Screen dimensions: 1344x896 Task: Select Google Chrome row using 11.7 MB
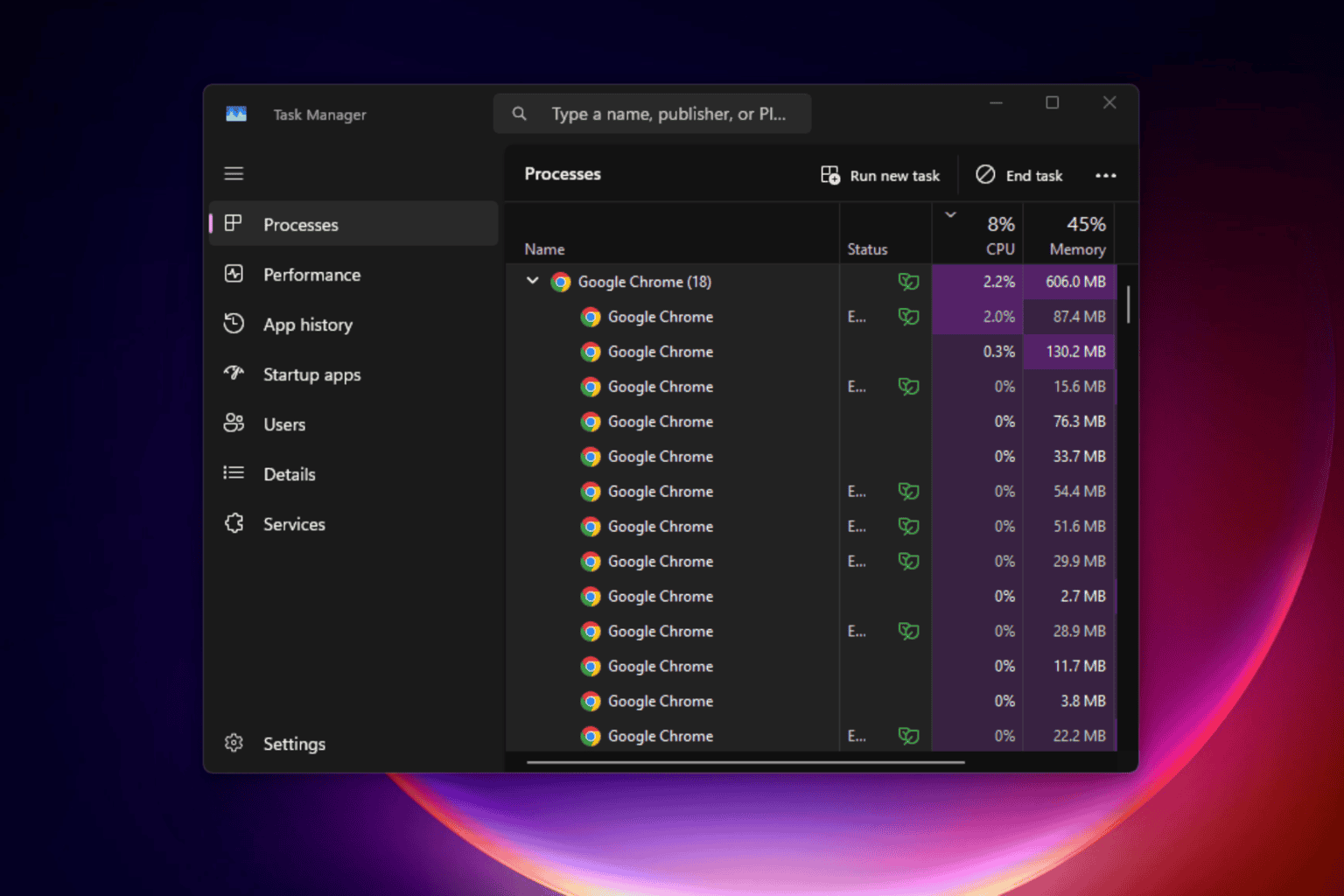pos(811,667)
